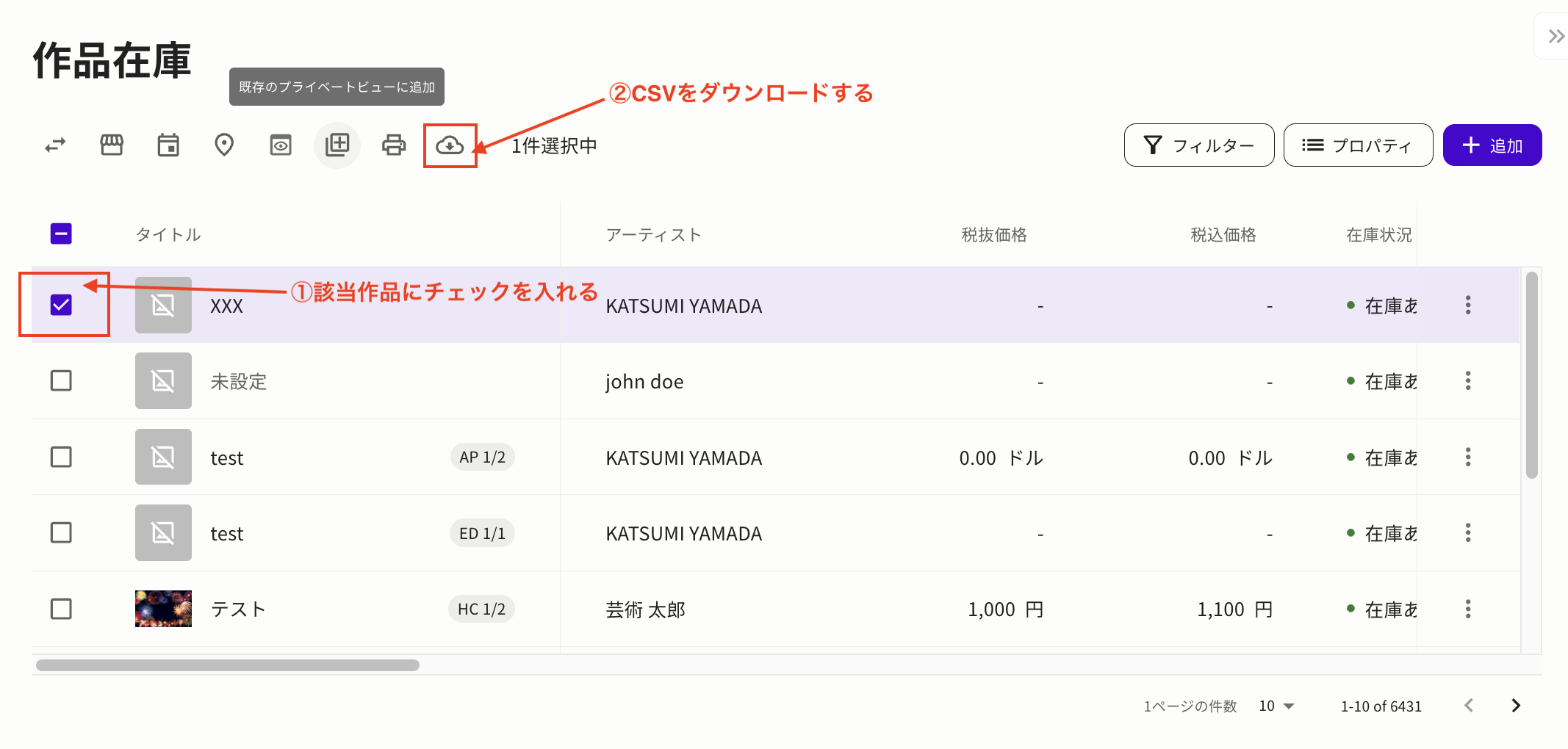Uncheck the XXX row checkbox

61,305
